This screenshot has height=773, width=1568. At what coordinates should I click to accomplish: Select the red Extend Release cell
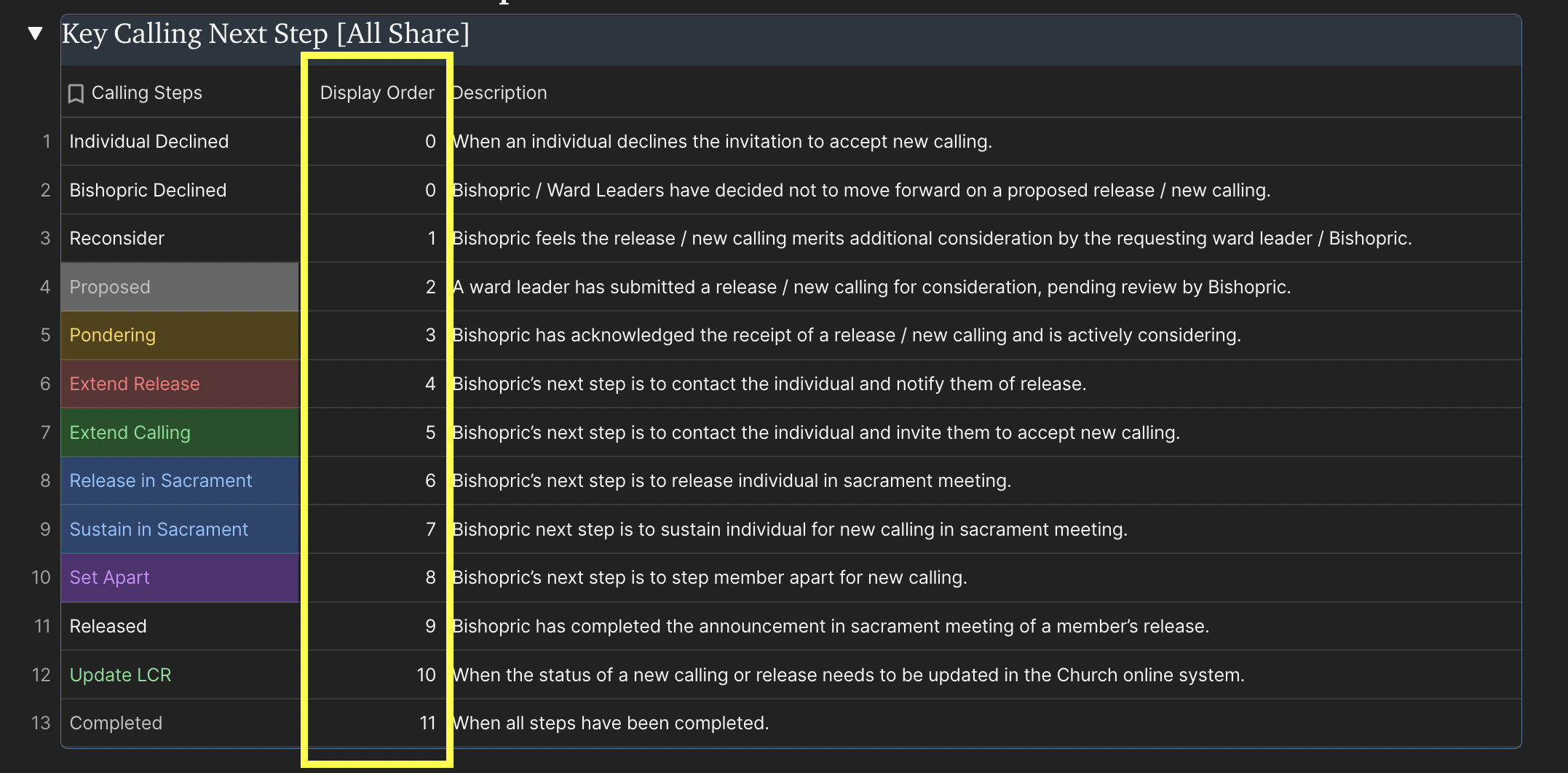point(181,384)
